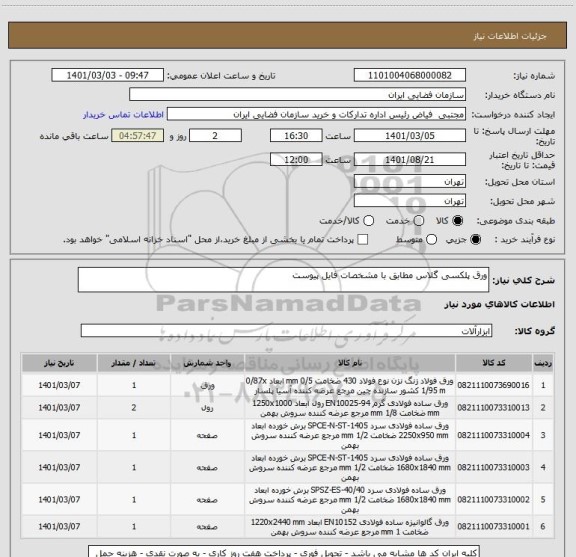Screen dimensions: 576x557
Task: Click the response deadline date 1401/03/05
Action: (x=410, y=136)
